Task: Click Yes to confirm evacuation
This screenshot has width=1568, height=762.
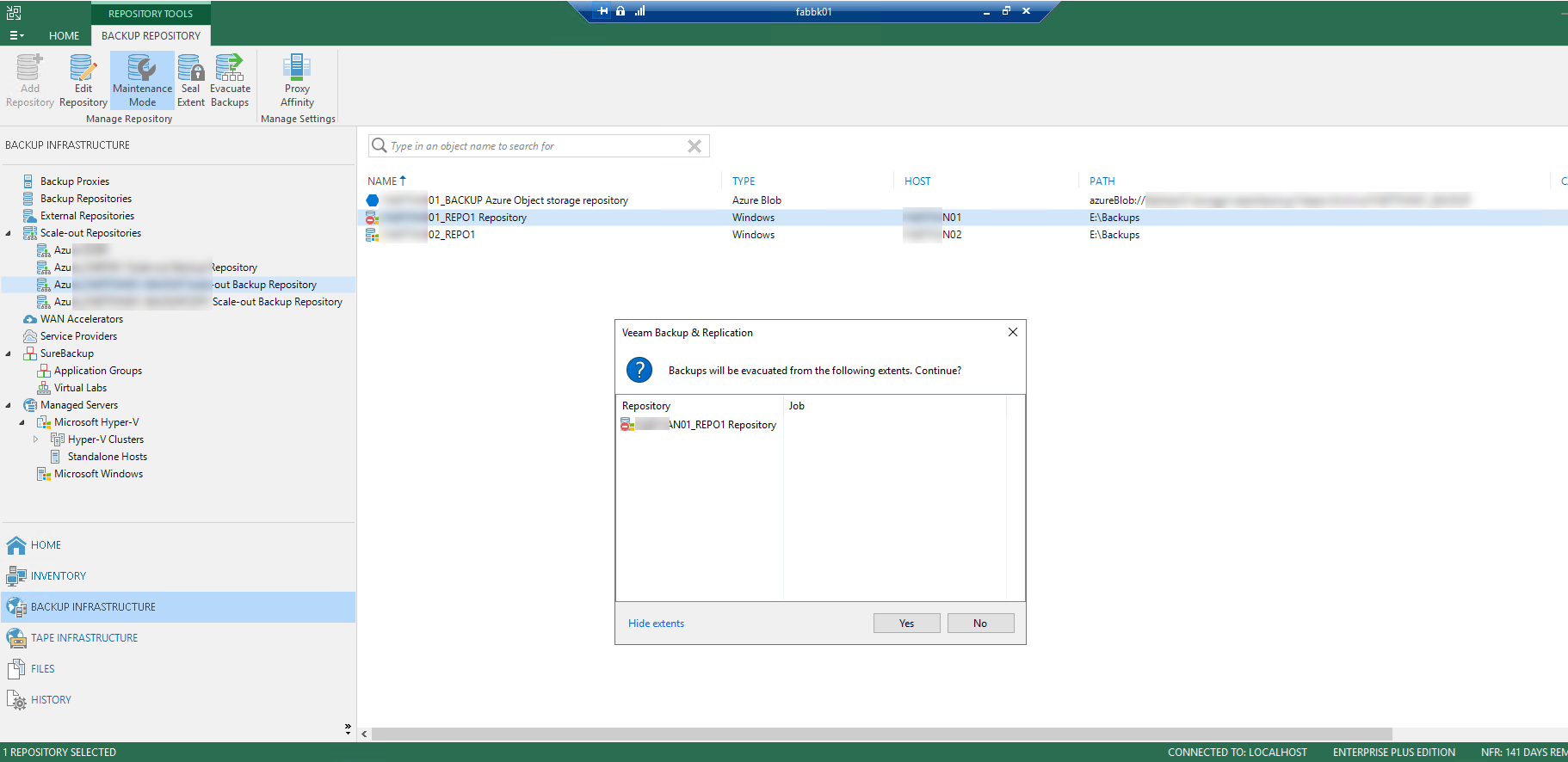Action: point(906,624)
